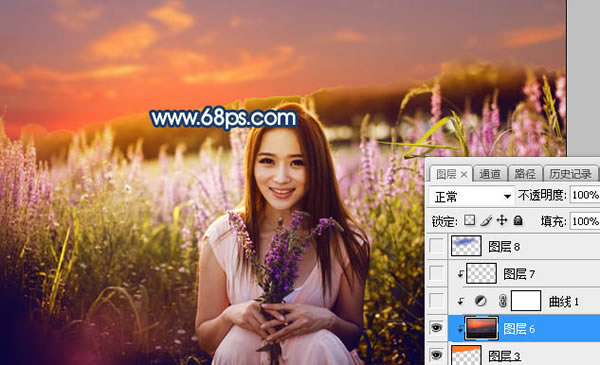Click the 不透明度 100% input field
This screenshot has height=365, width=600.
coord(585,195)
